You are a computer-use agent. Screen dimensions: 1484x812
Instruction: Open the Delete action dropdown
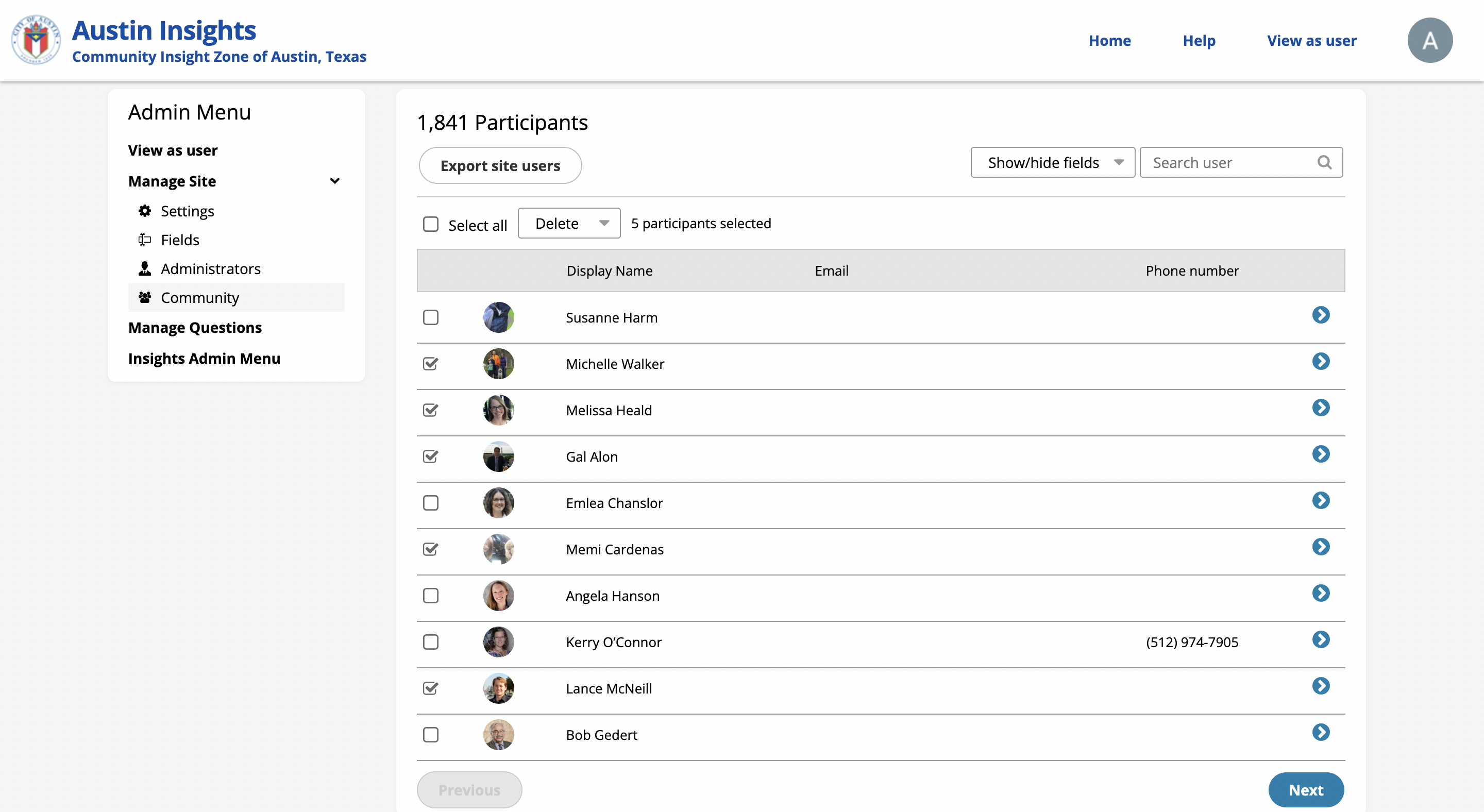coord(568,224)
